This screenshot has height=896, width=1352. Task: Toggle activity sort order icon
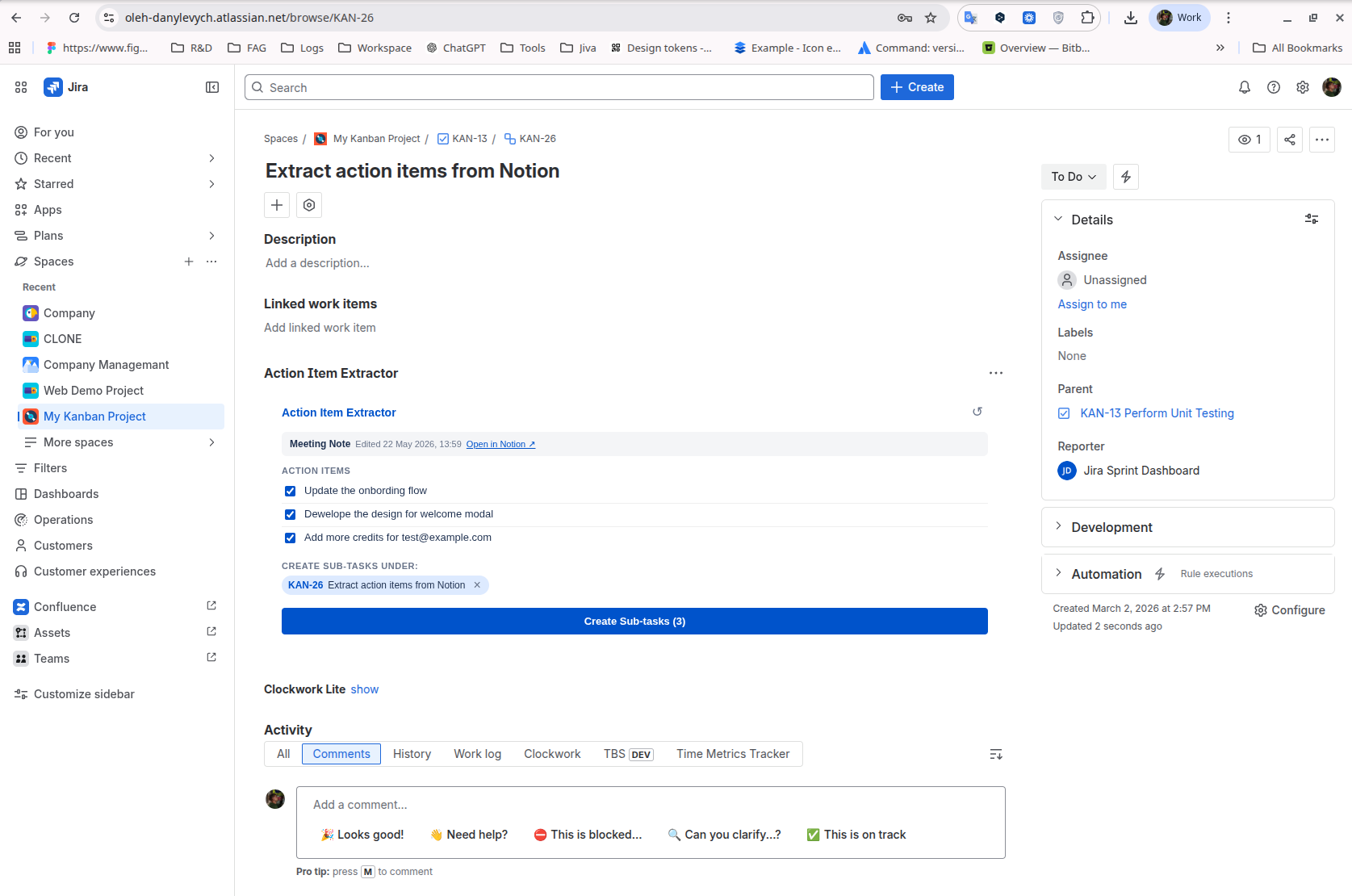pos(996,754)
